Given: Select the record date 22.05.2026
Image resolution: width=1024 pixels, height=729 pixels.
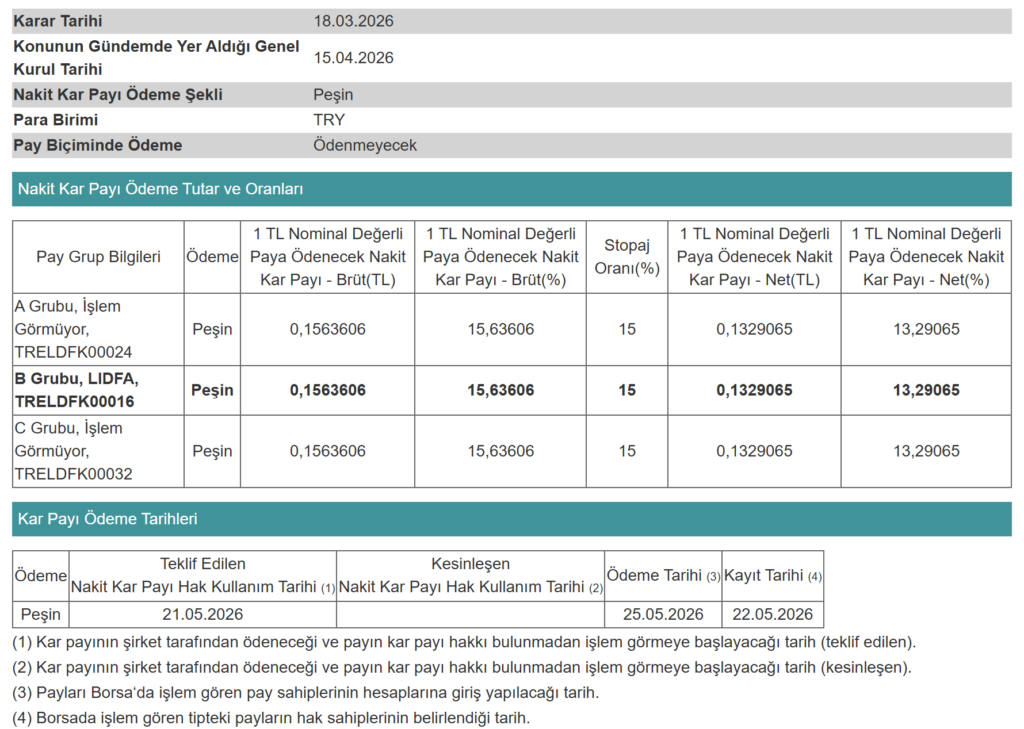Looking at the screenshot, I should tap(772, 614).
